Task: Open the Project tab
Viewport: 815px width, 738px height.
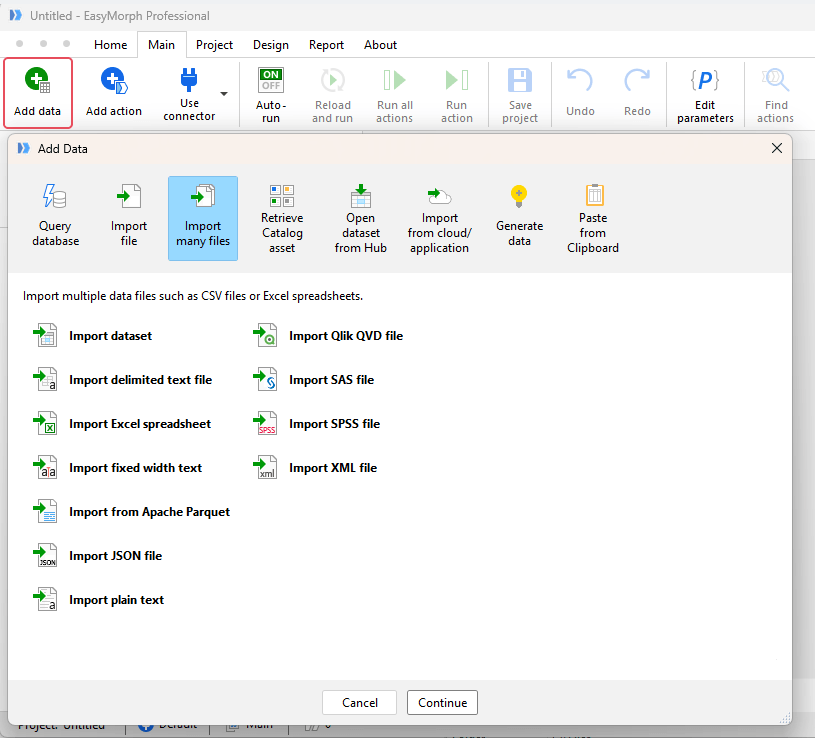Action: click(x=214, y=45)
